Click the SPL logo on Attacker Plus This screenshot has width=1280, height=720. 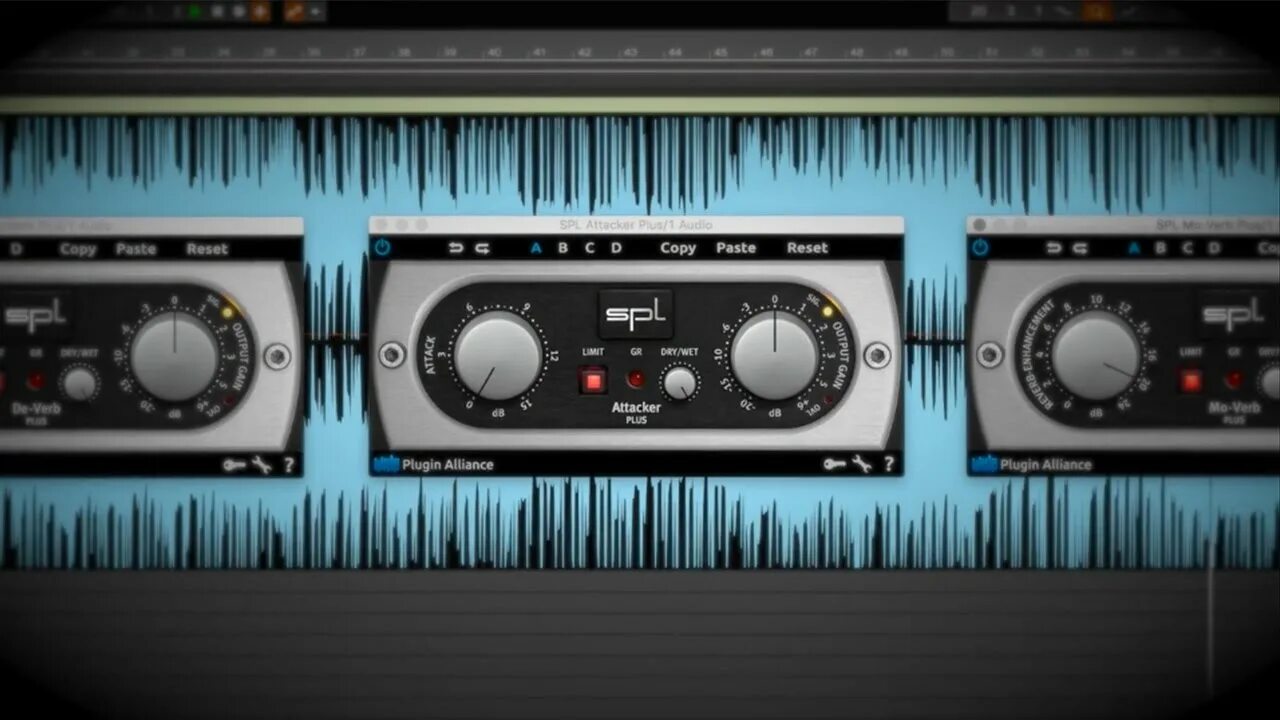(x=636, y=314)
